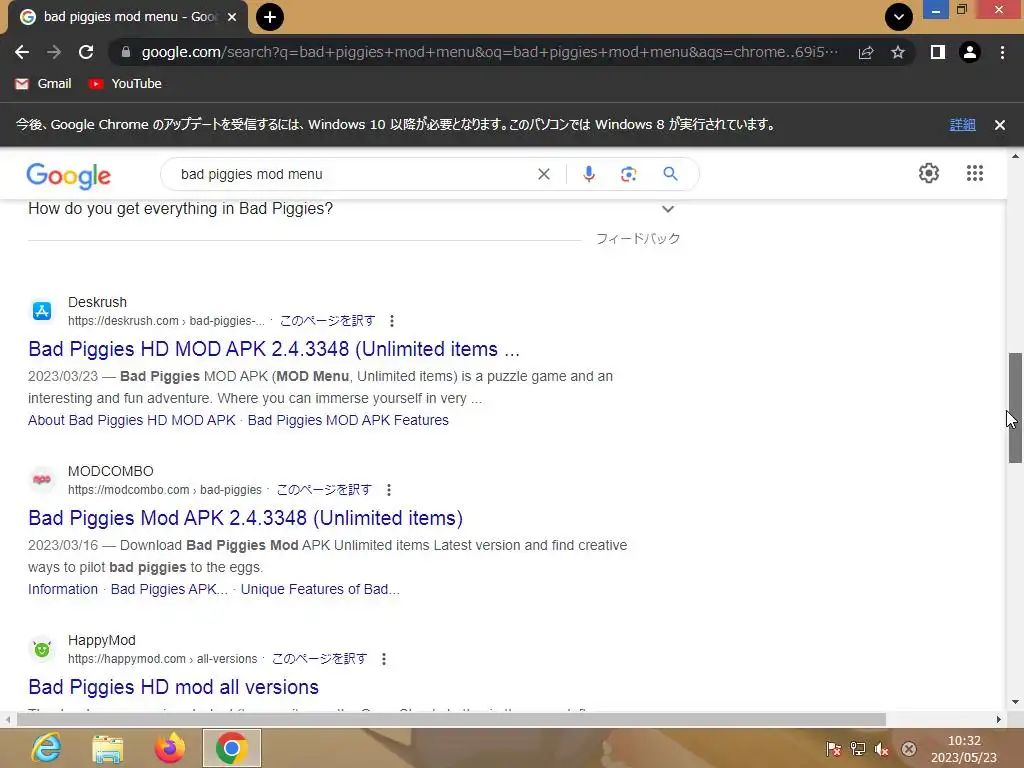The width and height of the screenshot is (1024, 768).
Task: Bookmark this page with the star
Action: pyautogui.click(x=898, y=52)
